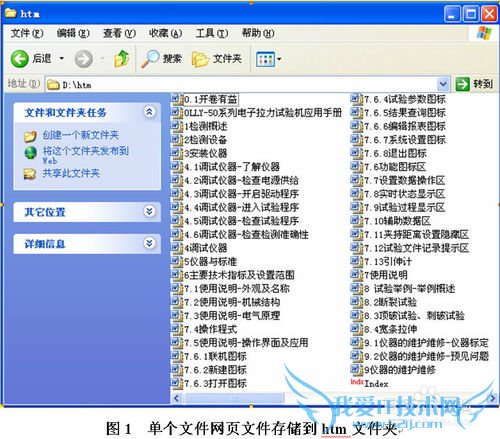Viewport: 500px width, 439px height.
Task: Click the horizontal scrollbar left arrow
Action: pyautogui.click(x=176, y=398)
